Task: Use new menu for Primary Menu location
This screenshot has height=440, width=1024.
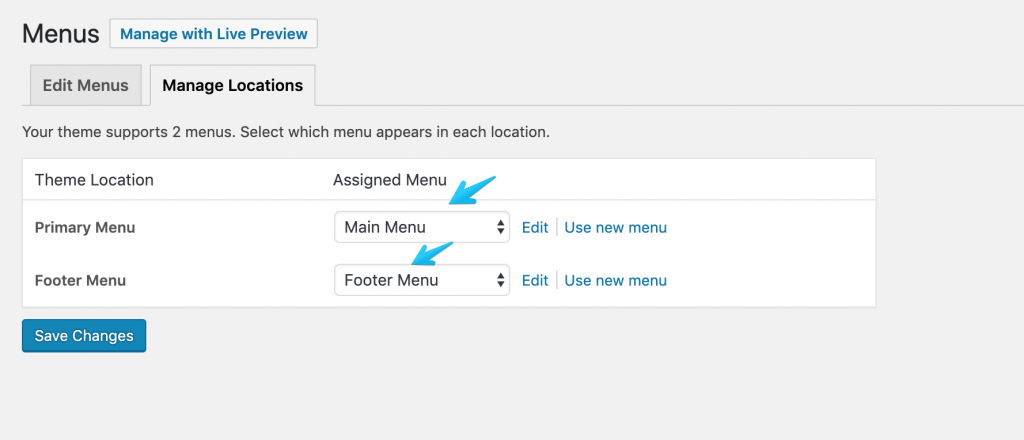Action: pos(615,227)
